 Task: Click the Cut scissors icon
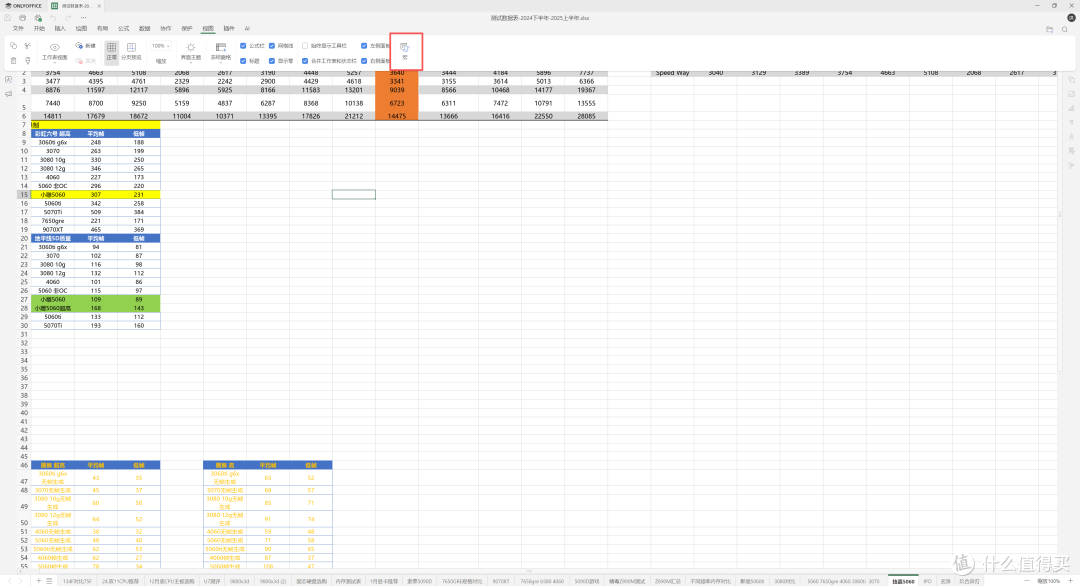pos(28,46)
